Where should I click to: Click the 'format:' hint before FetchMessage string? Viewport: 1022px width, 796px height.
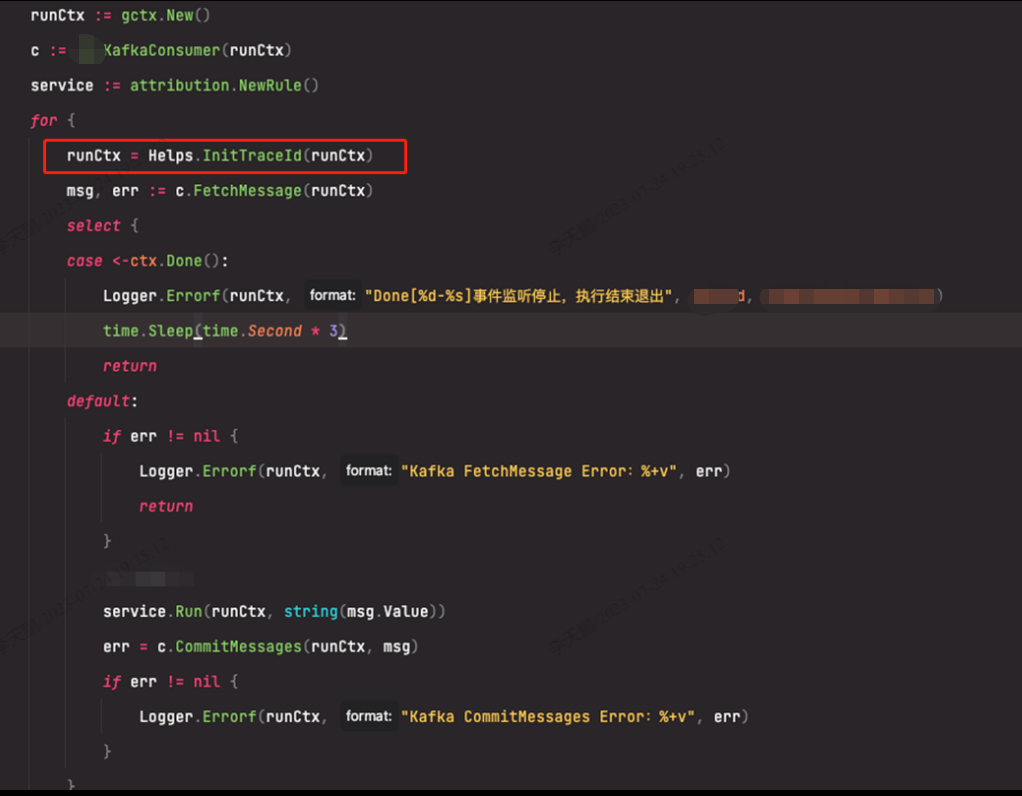[x=369, y=471]
